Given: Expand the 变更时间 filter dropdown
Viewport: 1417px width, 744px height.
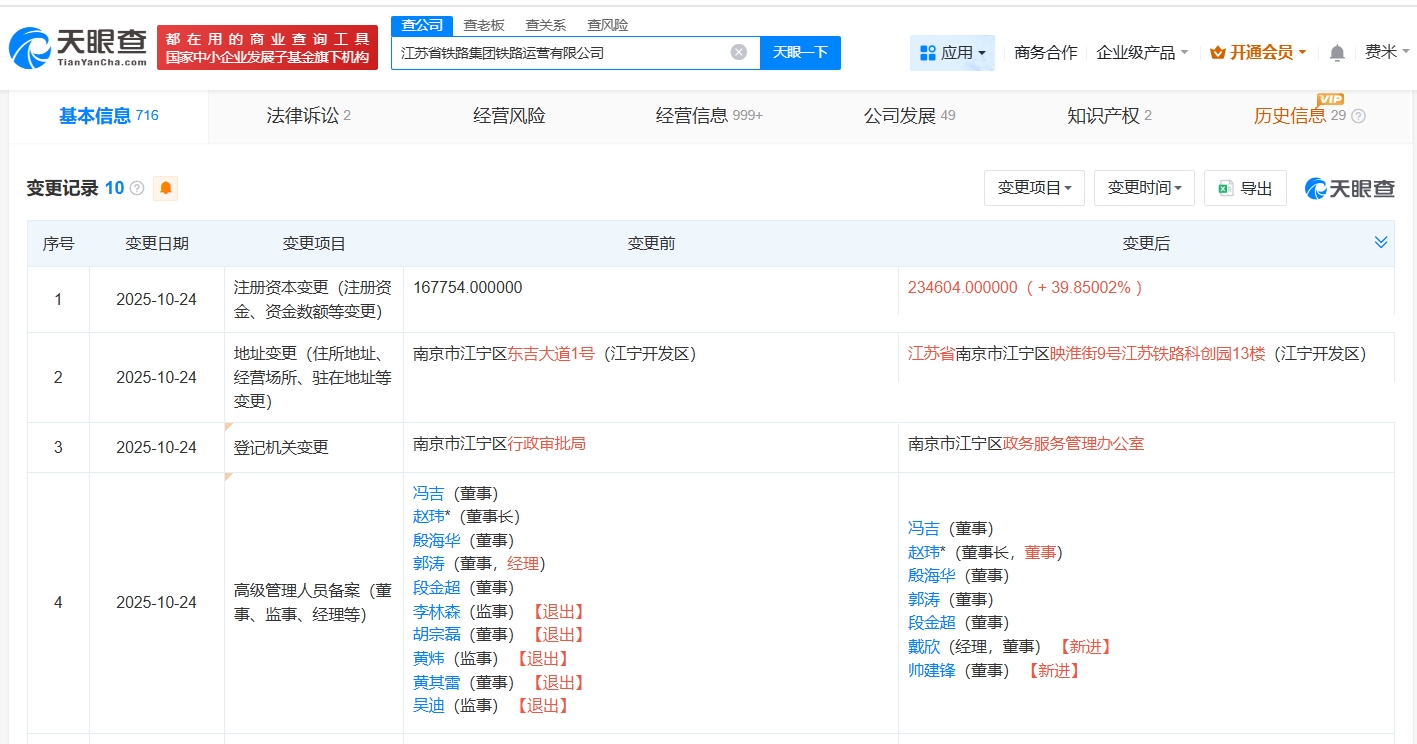Looking at the screenshot, I should pyautogui.click(x=1144, y=188).
